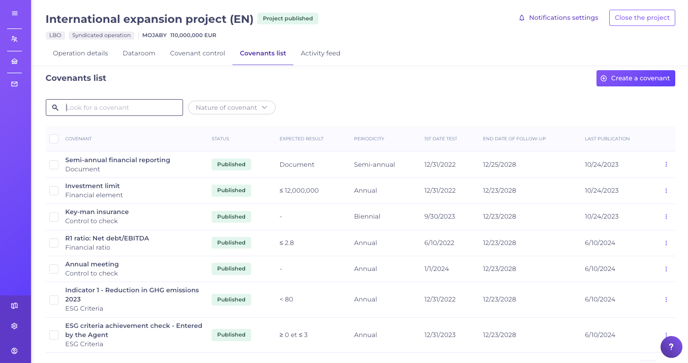This screenshot has width=688, height=363.
Task: Open the bank building icon in sidebar
Action: [x=14, y=61]
